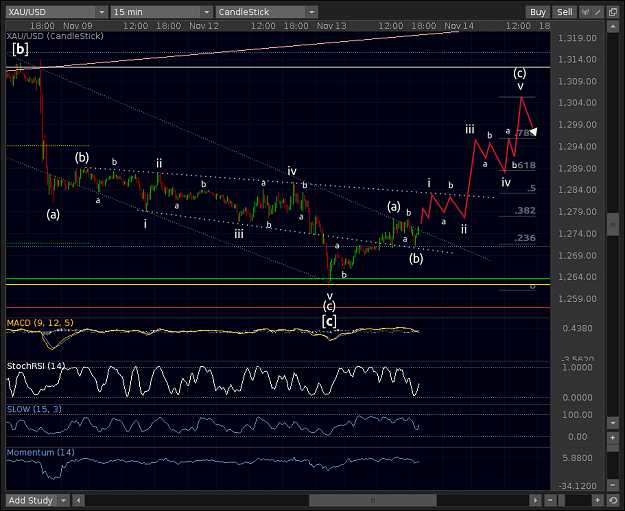Select the MACD (9, 12, 5) study label
This screenshot has height=511, width=625.
coord(40,323)
